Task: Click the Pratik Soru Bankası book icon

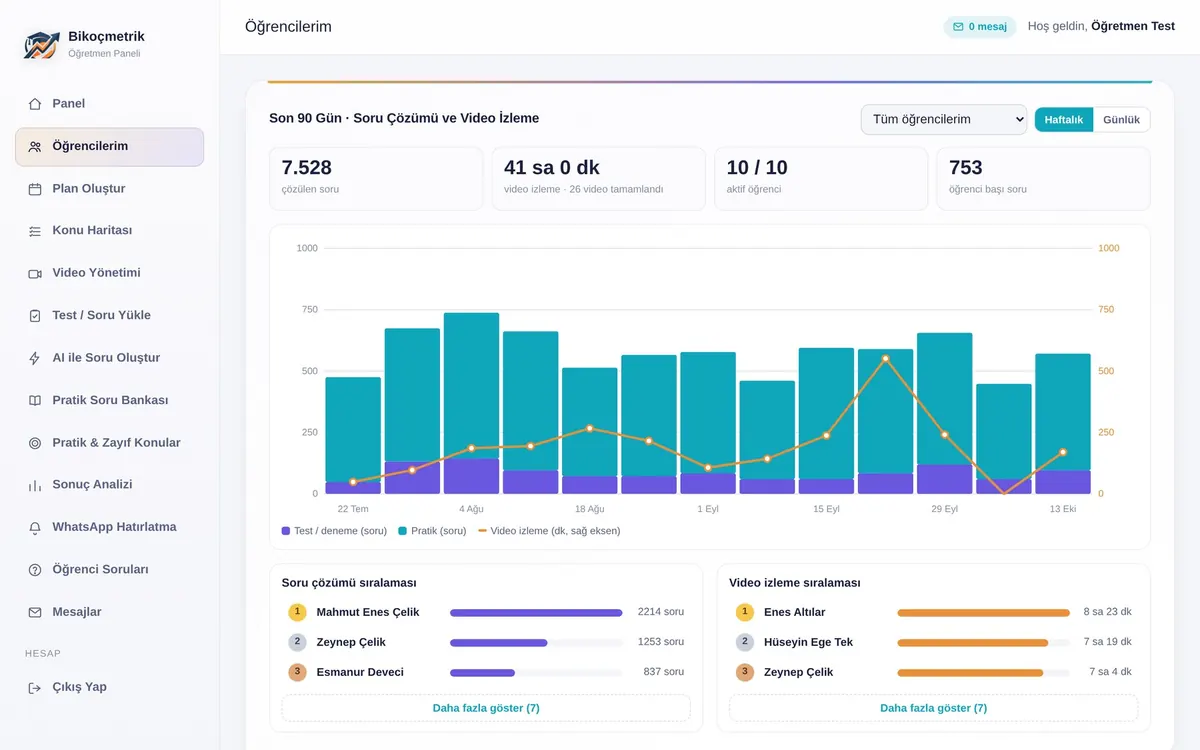Action: [x=35, y=400]
